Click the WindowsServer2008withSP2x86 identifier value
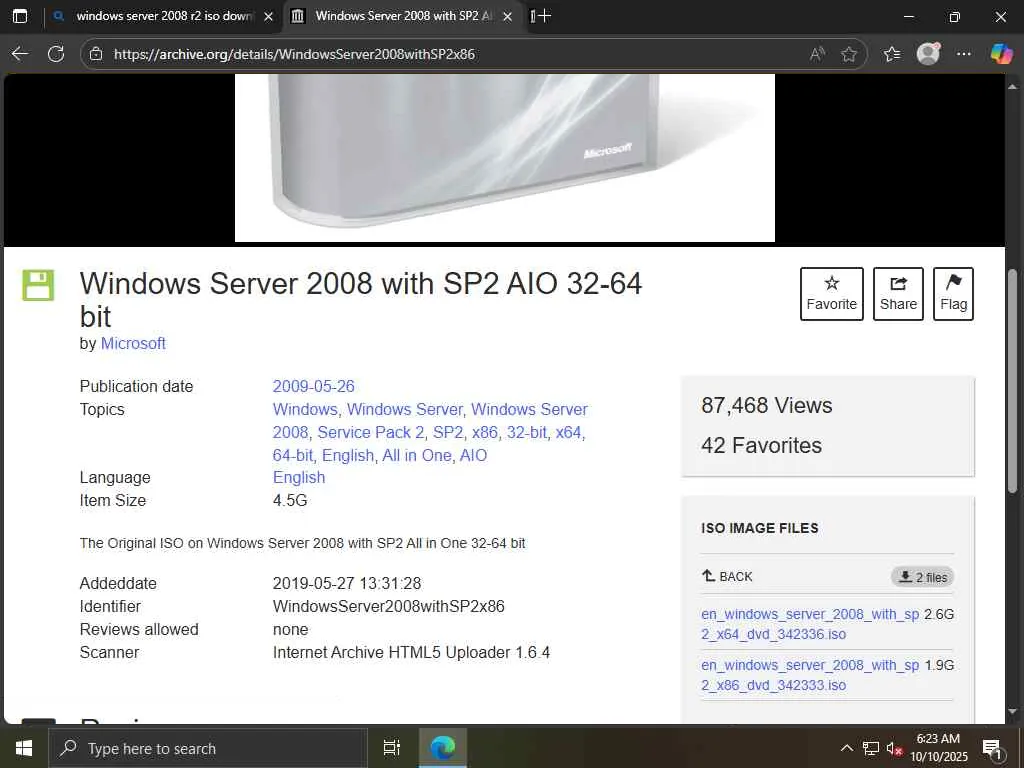This screenshot has height=768, width=1024. click(389, 606)
